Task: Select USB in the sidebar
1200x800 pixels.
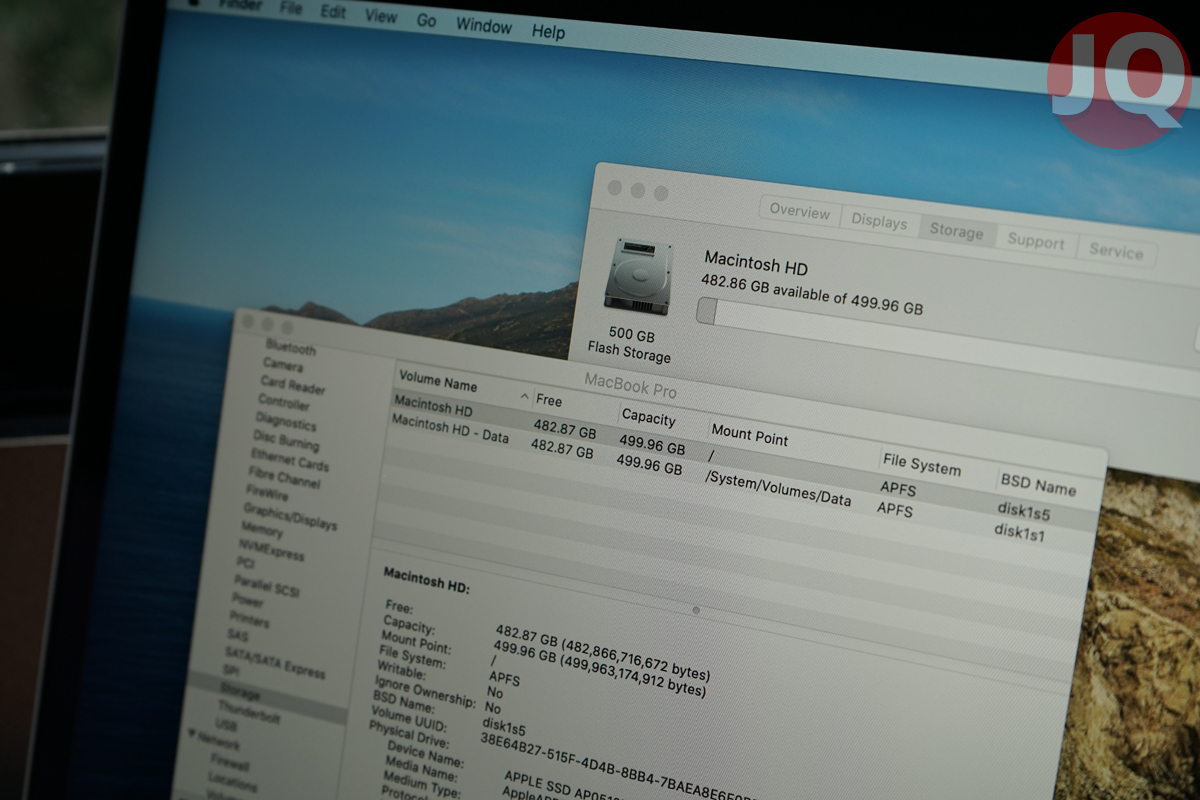Action: pos(227,726)
